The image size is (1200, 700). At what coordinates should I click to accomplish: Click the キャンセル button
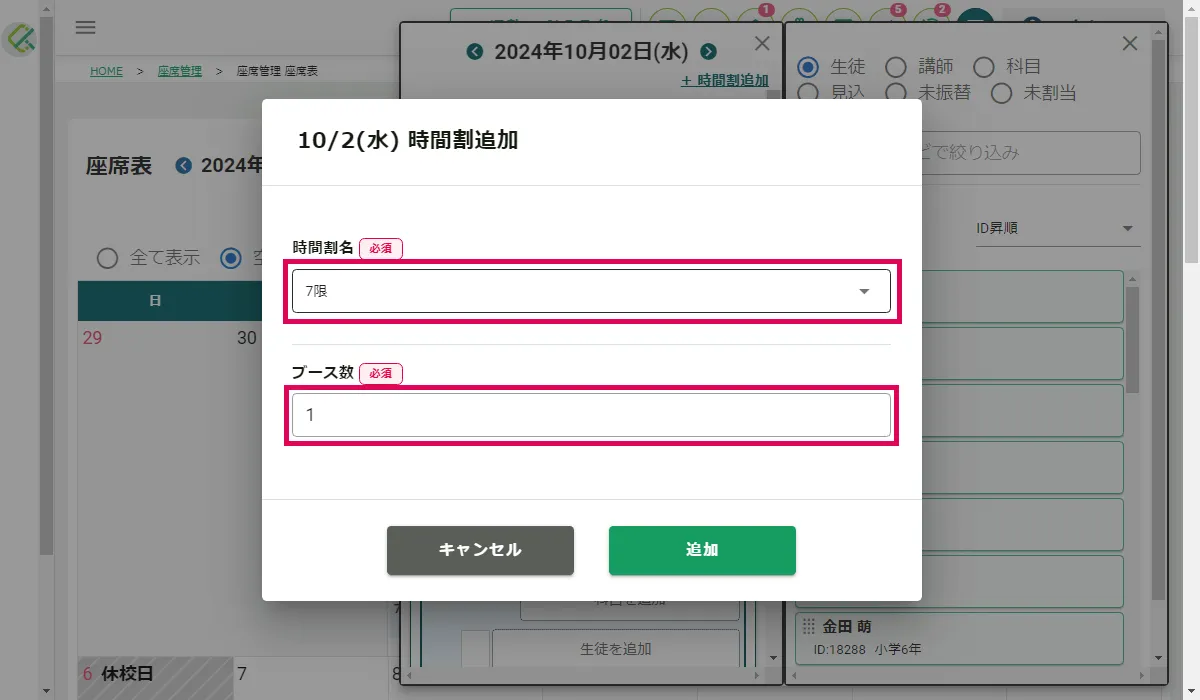click(x=480, y=550)
